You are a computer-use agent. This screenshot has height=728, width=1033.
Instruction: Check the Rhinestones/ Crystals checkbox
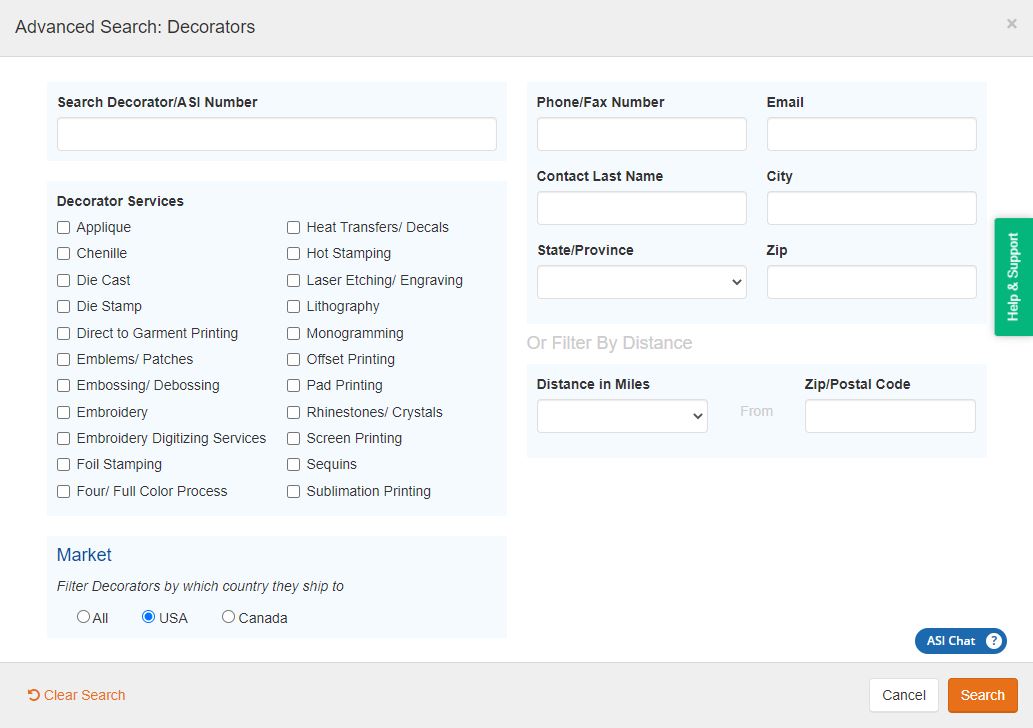pyautogui.click(x=293, y=412)
